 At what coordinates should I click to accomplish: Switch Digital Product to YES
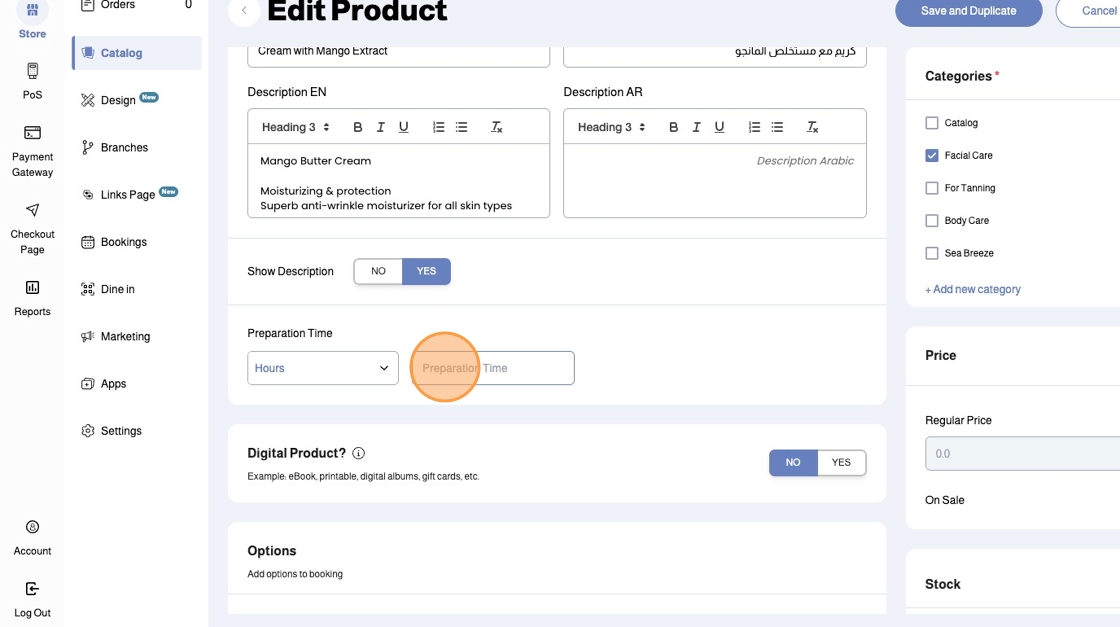click(841, 463)
